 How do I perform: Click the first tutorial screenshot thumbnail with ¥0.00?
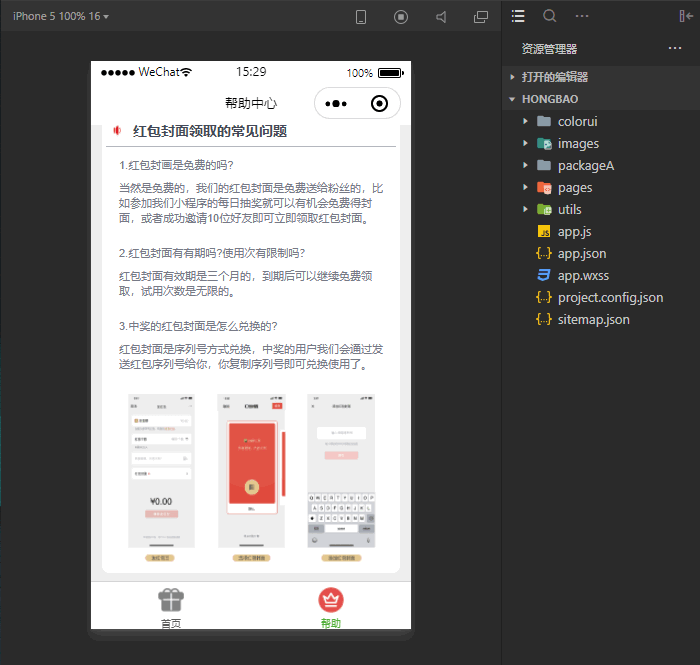(x=161, y=470)
